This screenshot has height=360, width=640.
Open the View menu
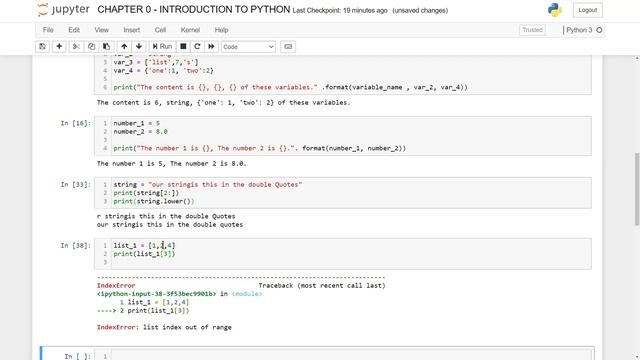102,30
